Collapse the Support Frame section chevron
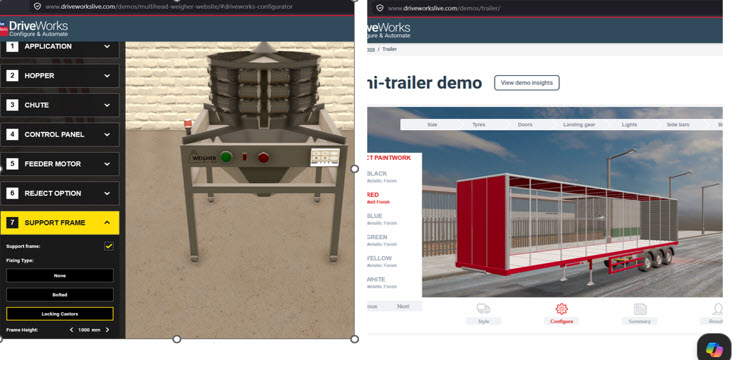This screenshot has height=375, width=732. click(x=107, y=223)
